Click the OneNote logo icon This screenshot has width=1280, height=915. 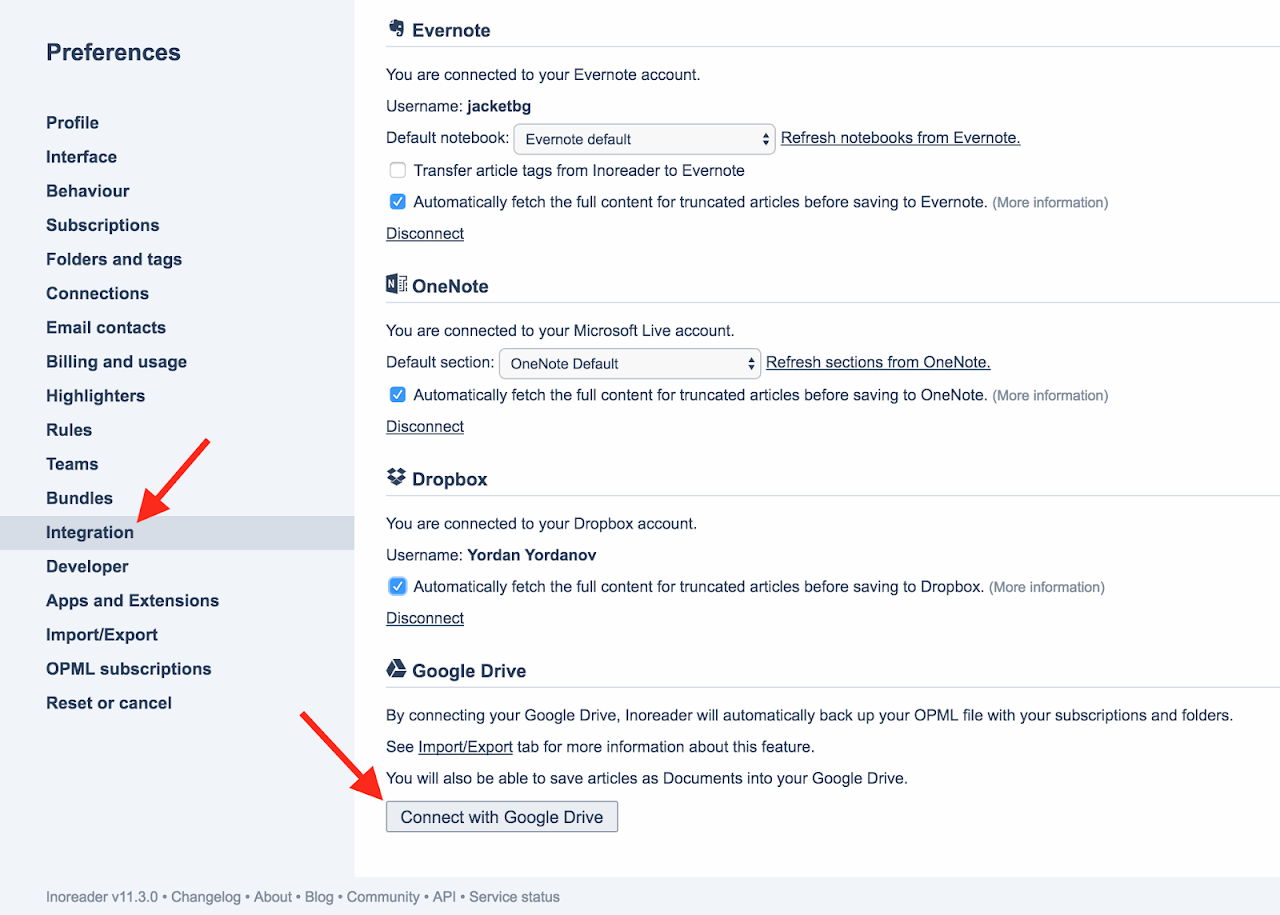396,285
